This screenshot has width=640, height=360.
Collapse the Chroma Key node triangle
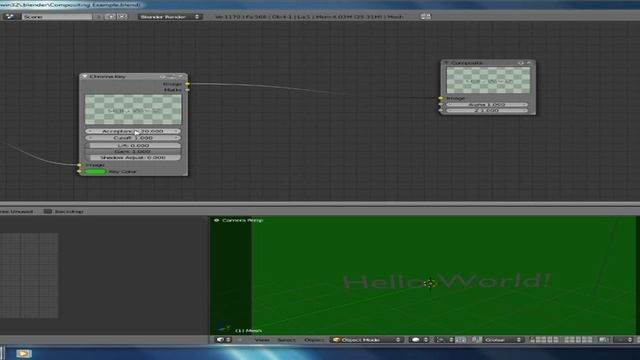tap(84, 76)
